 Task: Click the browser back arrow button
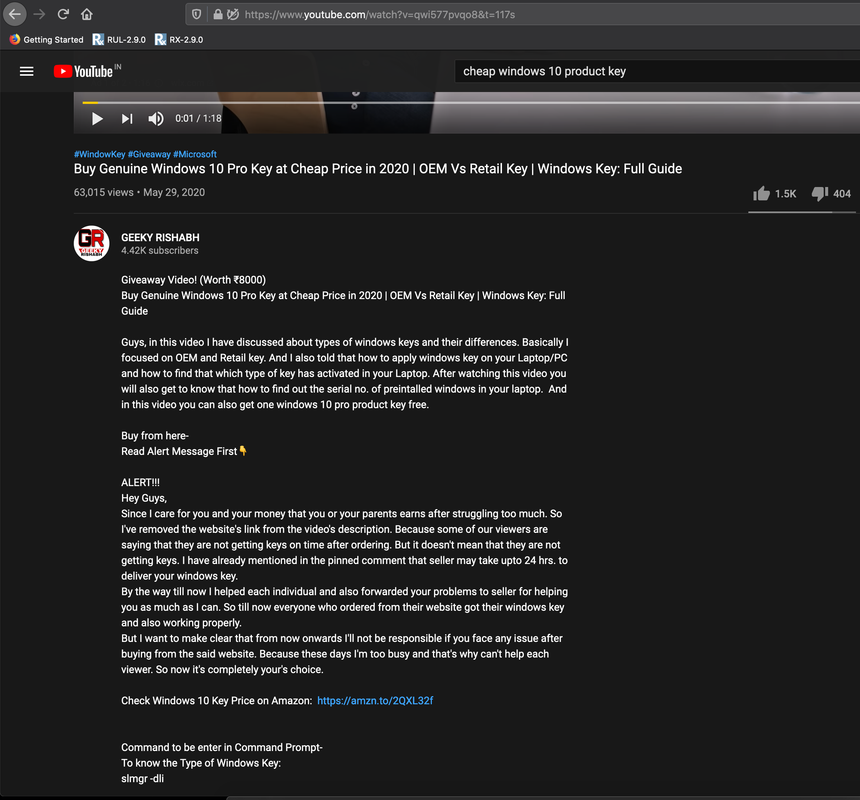coord(15,14)
